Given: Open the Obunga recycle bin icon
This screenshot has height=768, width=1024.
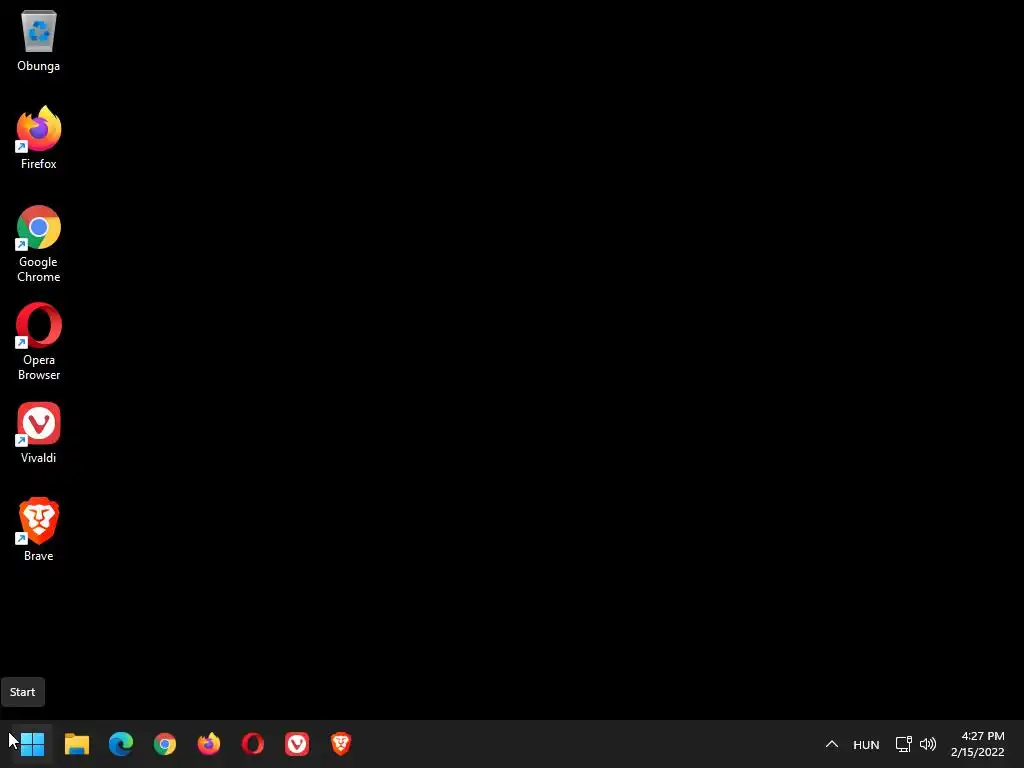Looking at the screenshot, I should pyautogui.click(x=39, y=41).
